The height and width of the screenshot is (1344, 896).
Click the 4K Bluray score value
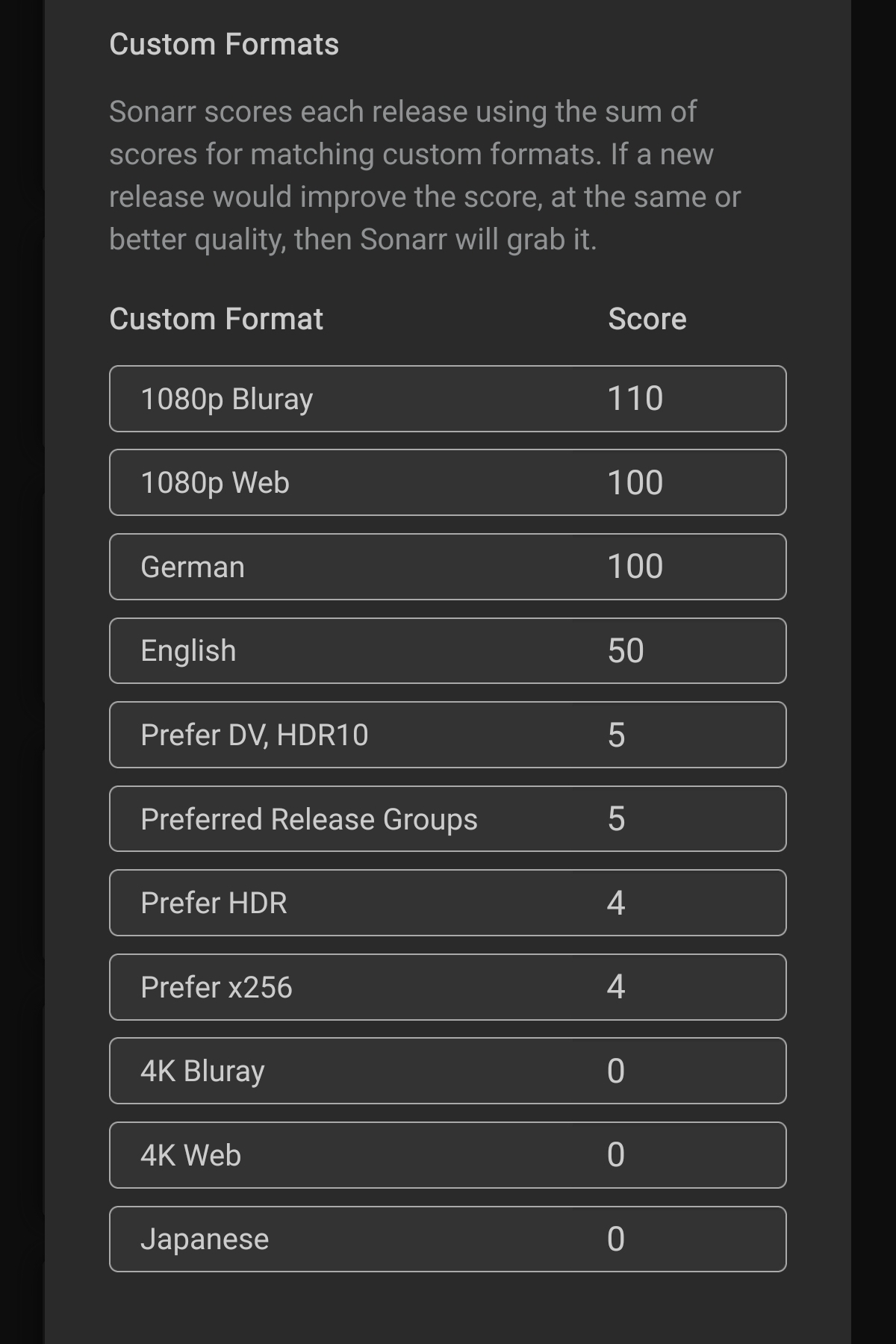coord(617,1071)
